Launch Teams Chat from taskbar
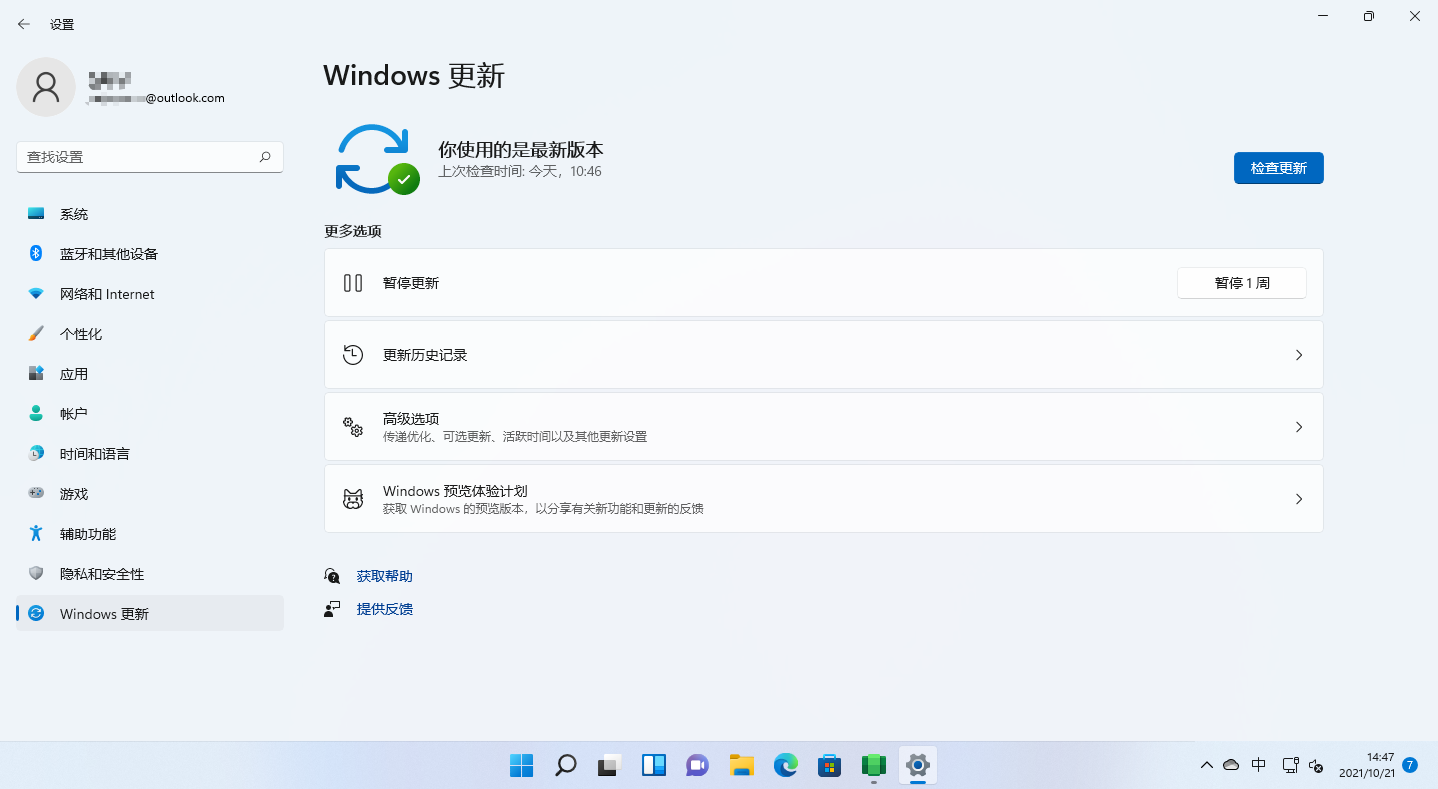 click(x=697, y=765)
